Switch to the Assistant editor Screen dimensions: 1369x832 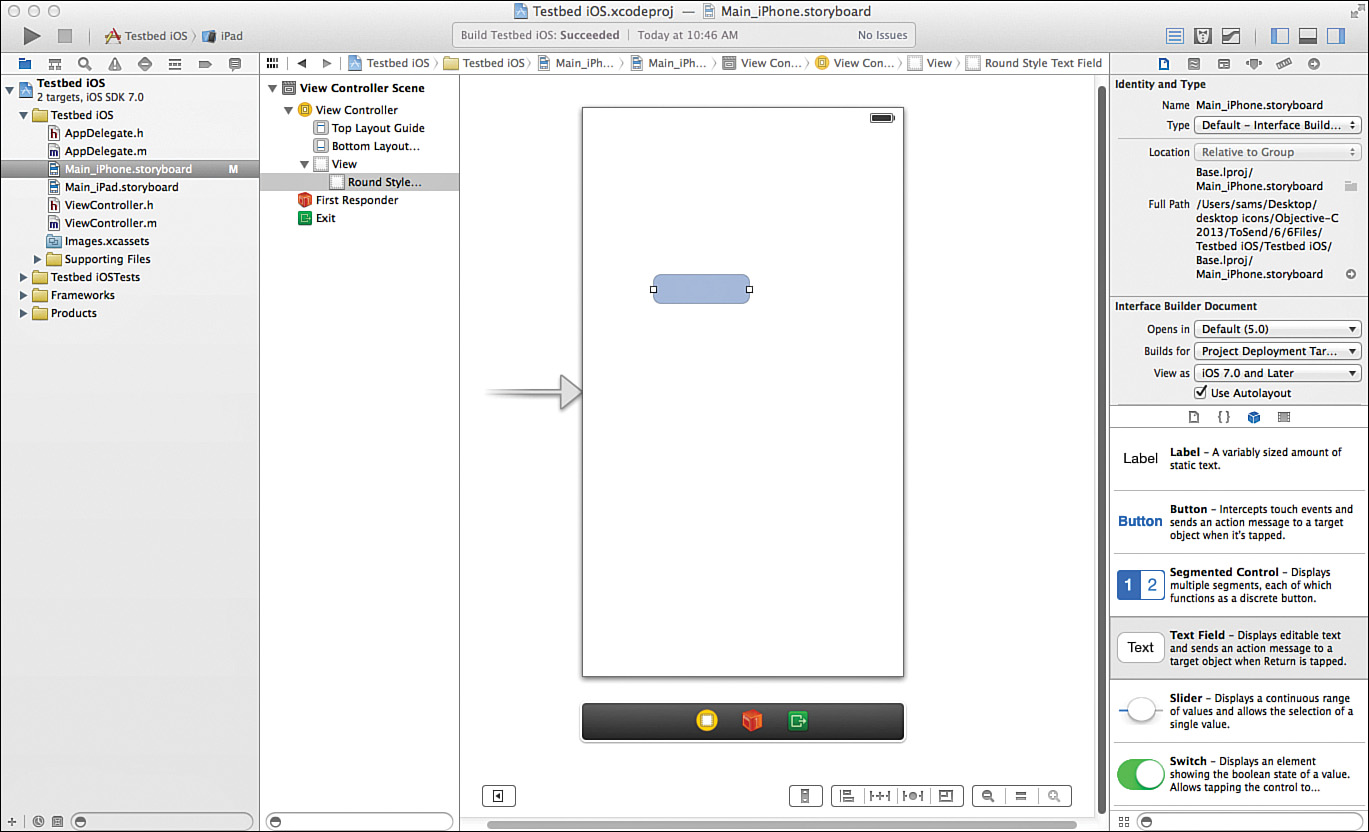point(1204,36)
